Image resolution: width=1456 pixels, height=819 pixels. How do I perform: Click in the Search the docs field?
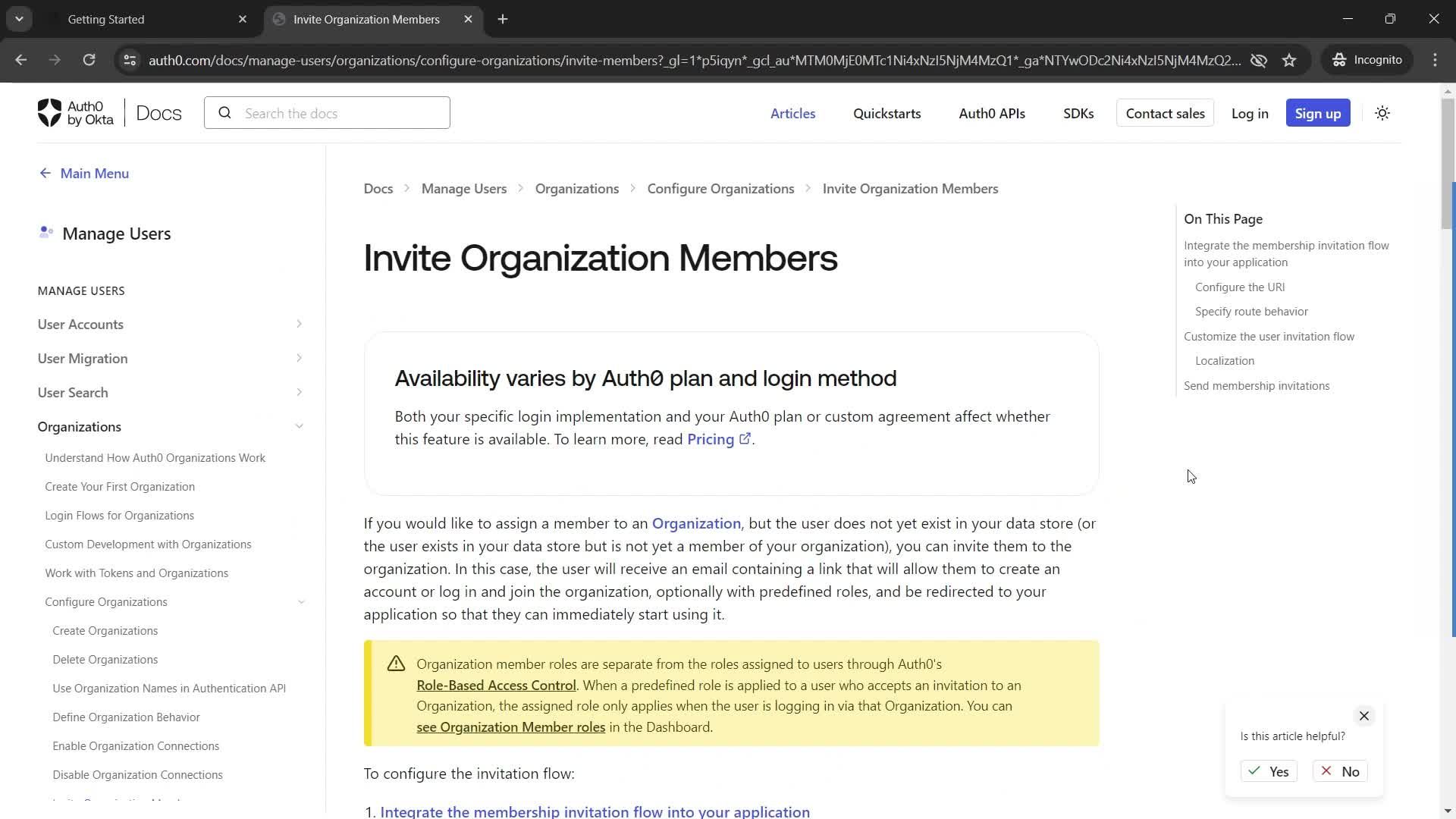pyautogui.click(x=327, y=113)
